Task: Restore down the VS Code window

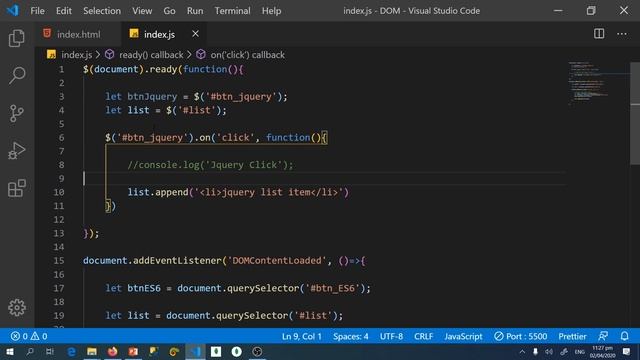Action: 591,11
